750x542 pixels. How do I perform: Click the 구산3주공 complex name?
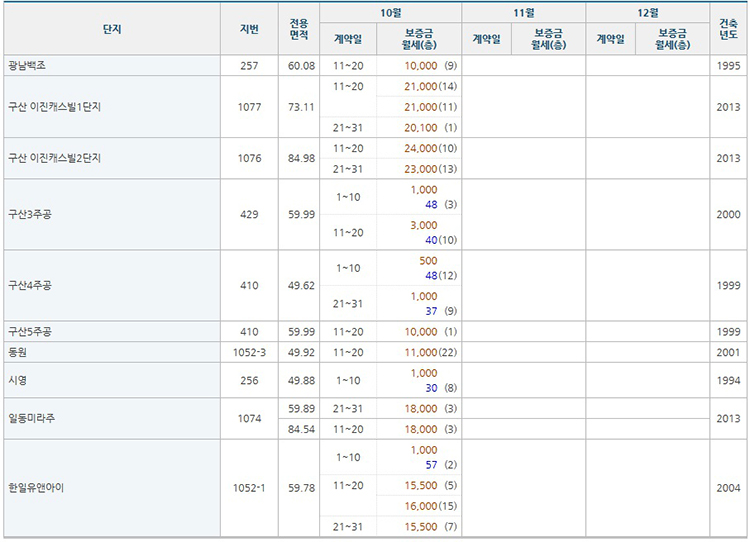pyautogui.click(x=30, y=214)
